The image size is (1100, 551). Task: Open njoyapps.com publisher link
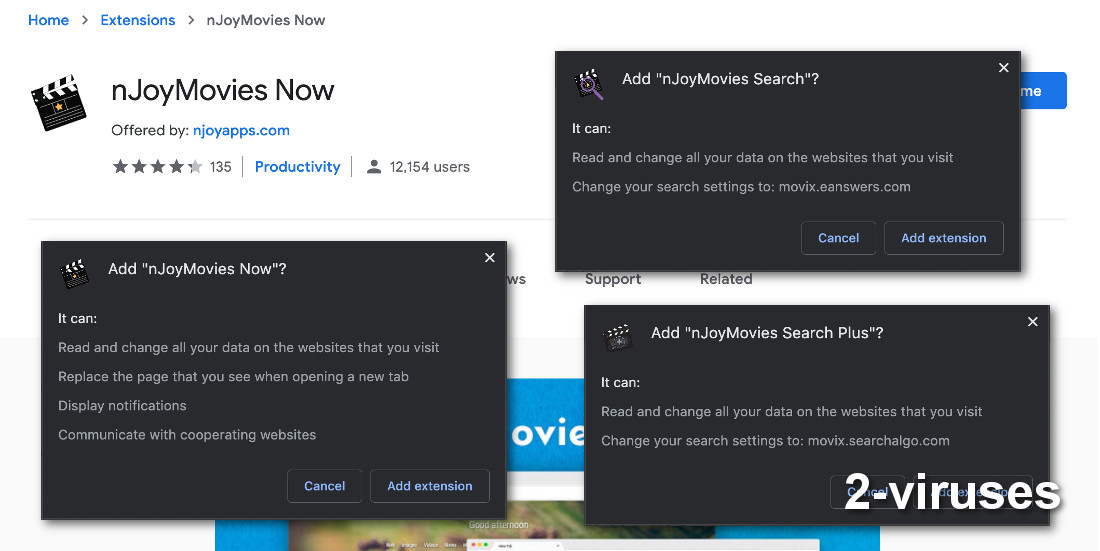(241, 130)
